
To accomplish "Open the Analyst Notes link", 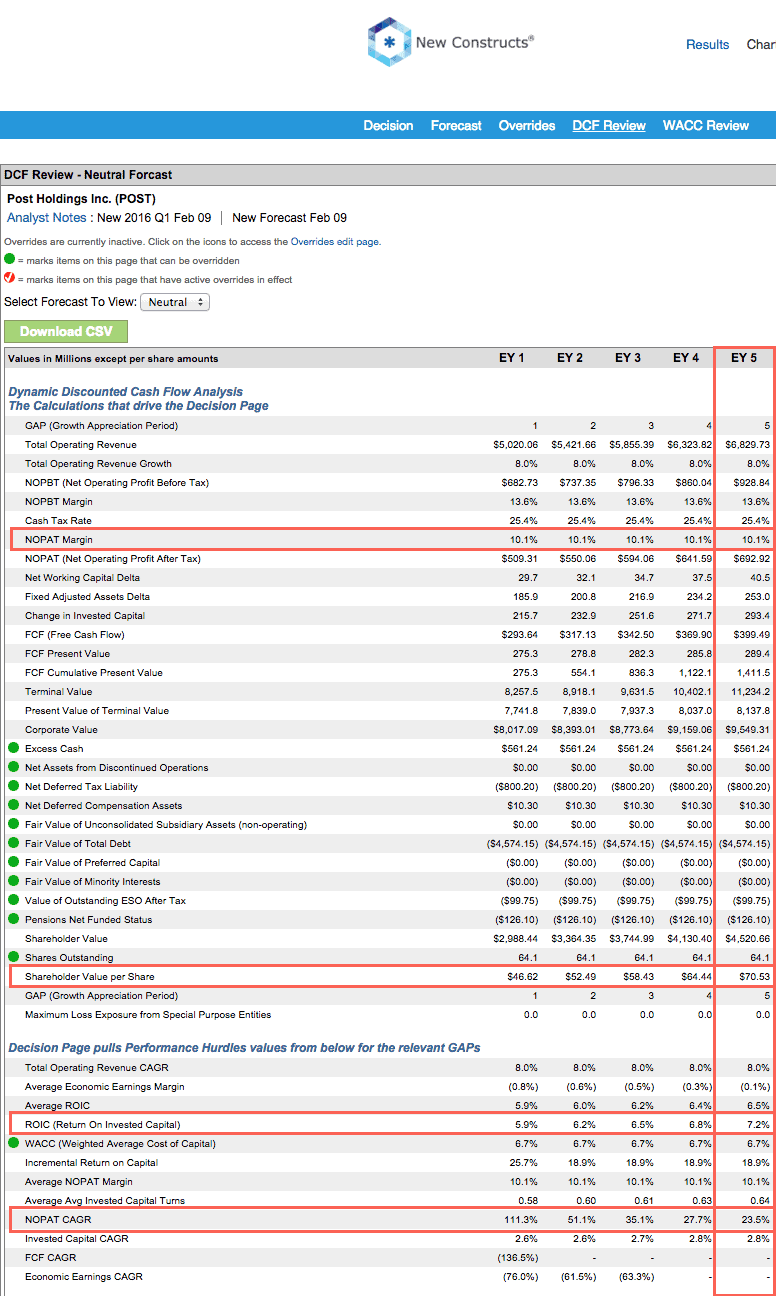I will coord(47,217).
